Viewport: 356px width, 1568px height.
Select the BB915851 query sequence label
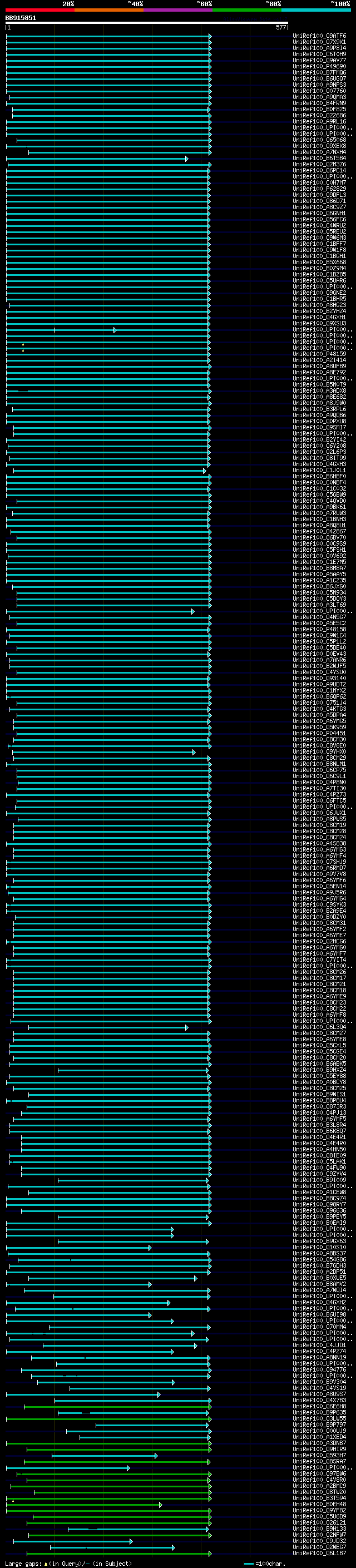[x=21, y=18]
